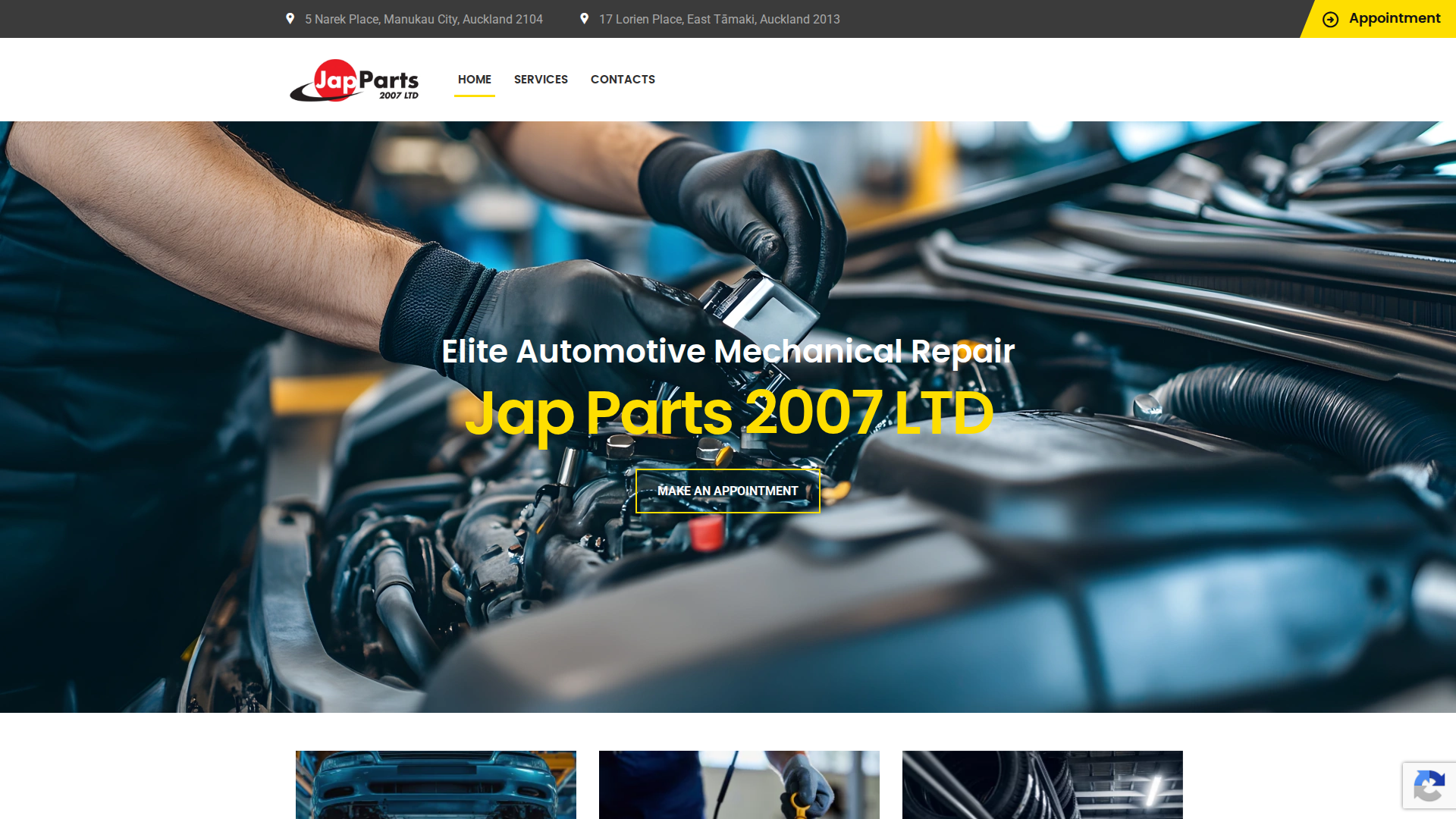The height and width of the screenshot is (819, 1456).
Task: Click the 'Elite Automotive Mechanical Repair' heading
Action: (728, 351)
